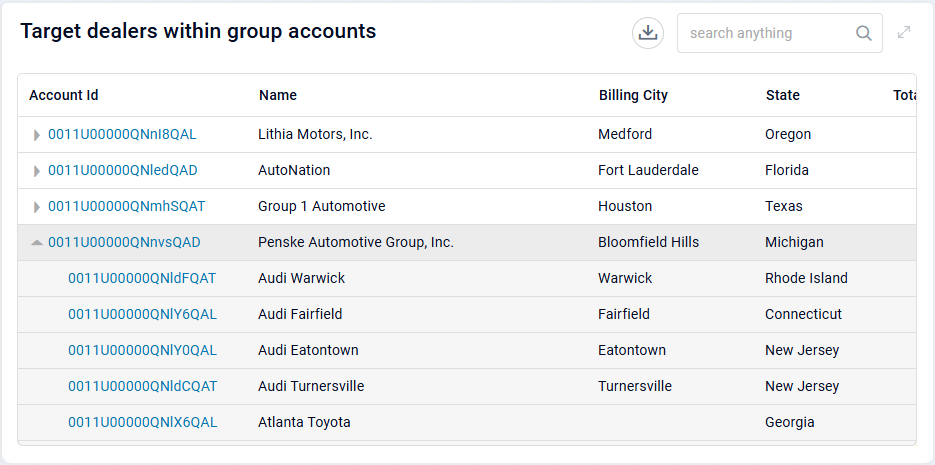This screenshot has height=465, width=935.
Task: Sort by Name column header
Action: coord(278,96)
